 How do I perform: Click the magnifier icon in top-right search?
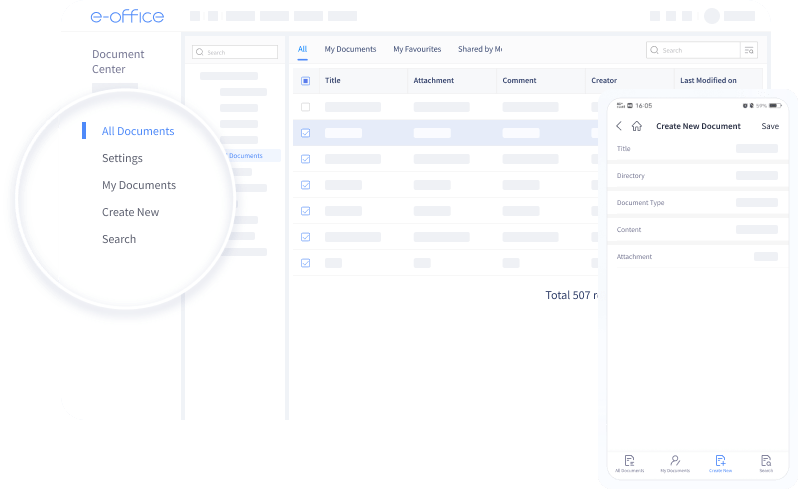[x=654, y=50]
